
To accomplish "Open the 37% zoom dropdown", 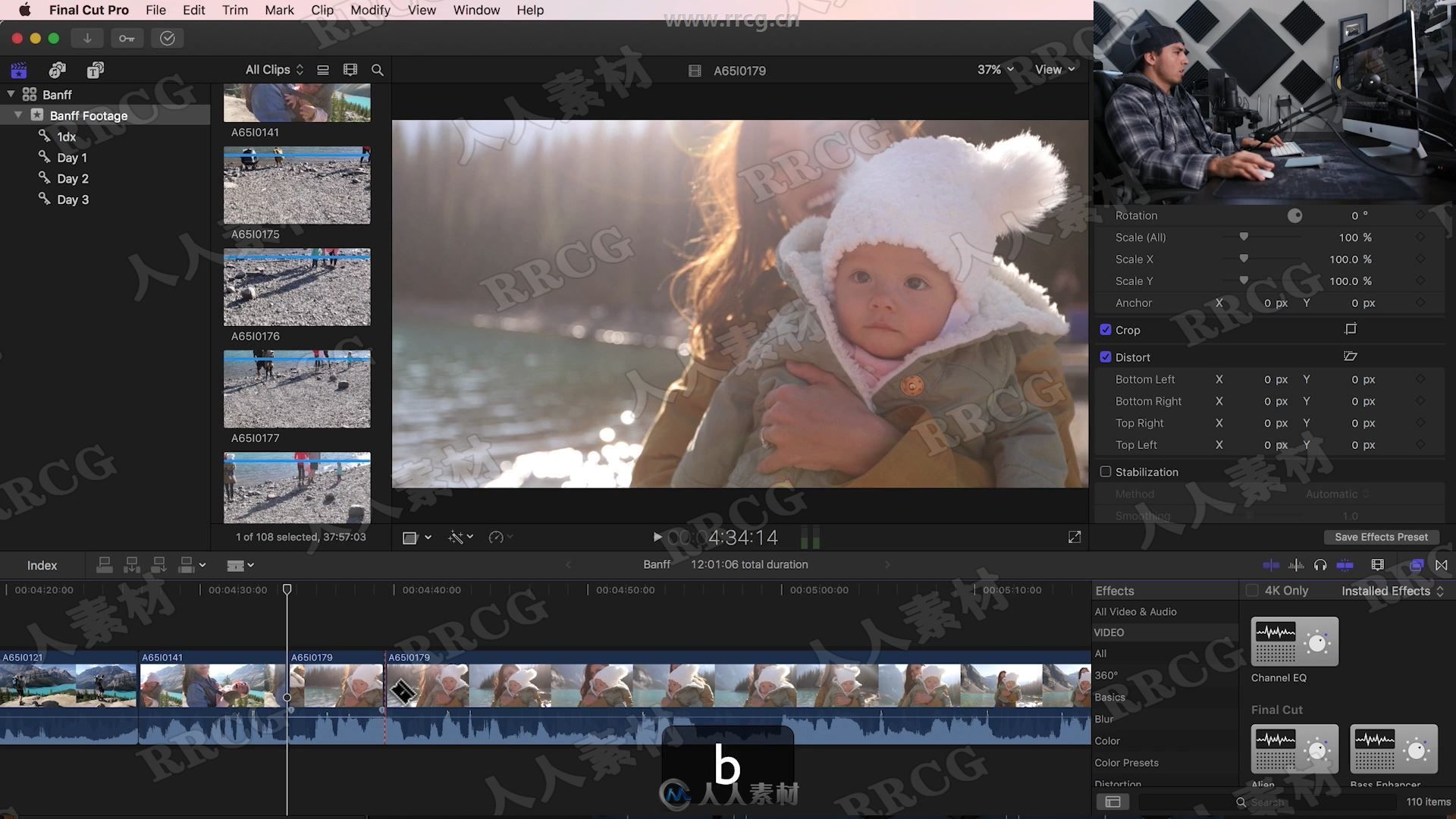I will click(995, 70).
